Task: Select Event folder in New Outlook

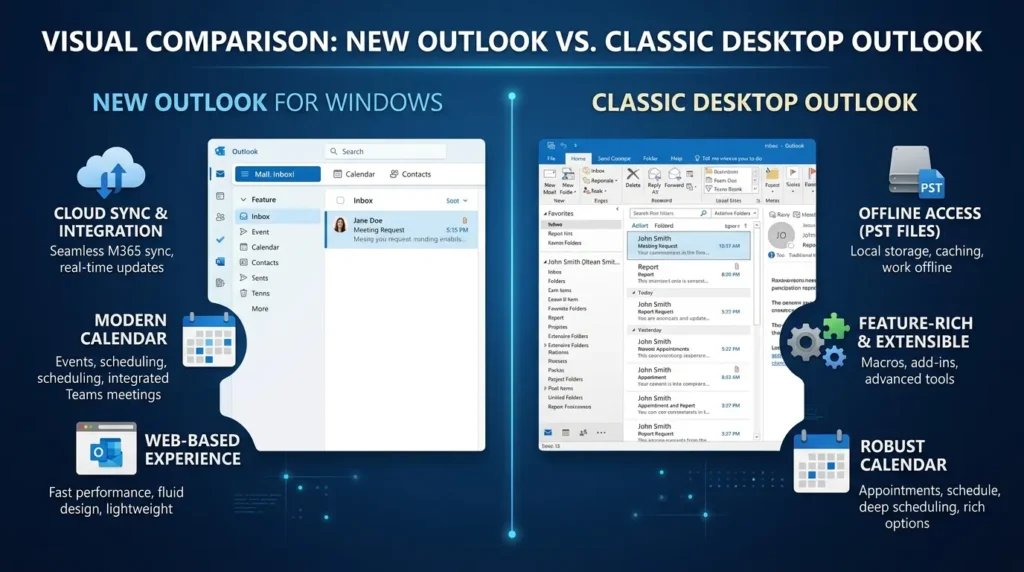Action: tap(255, 232)
